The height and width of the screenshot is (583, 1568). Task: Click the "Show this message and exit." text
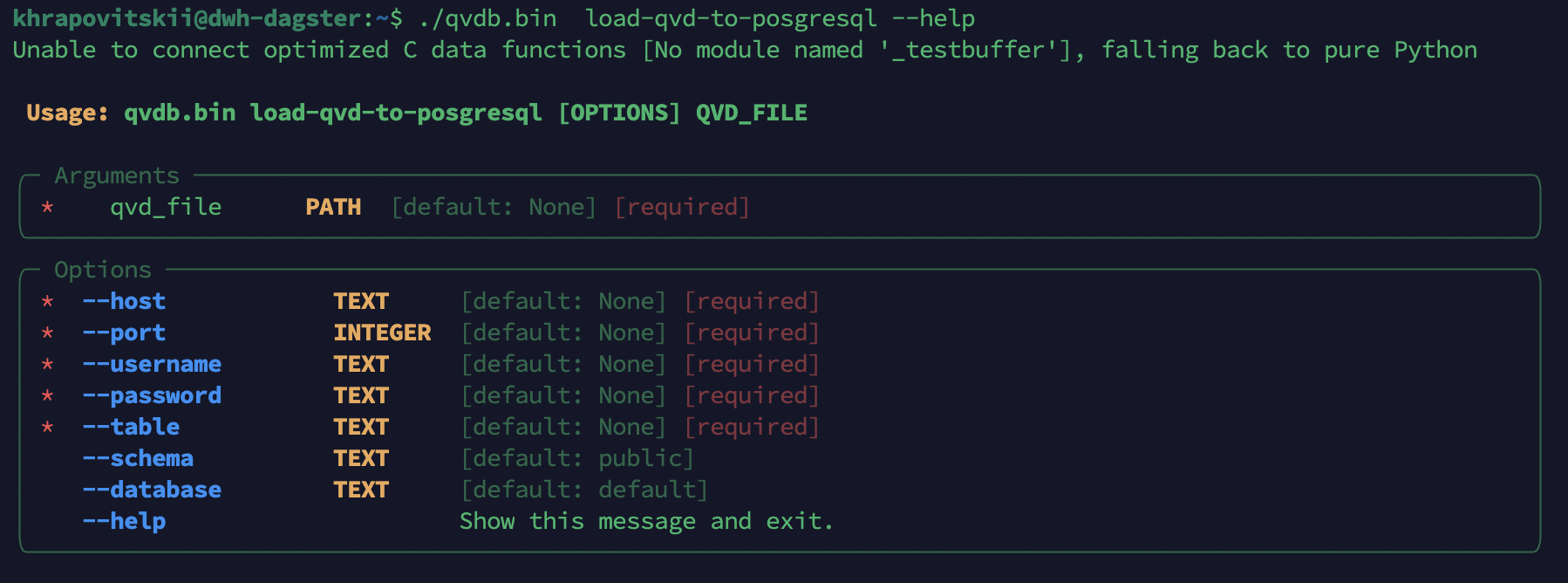pos(646,522)
